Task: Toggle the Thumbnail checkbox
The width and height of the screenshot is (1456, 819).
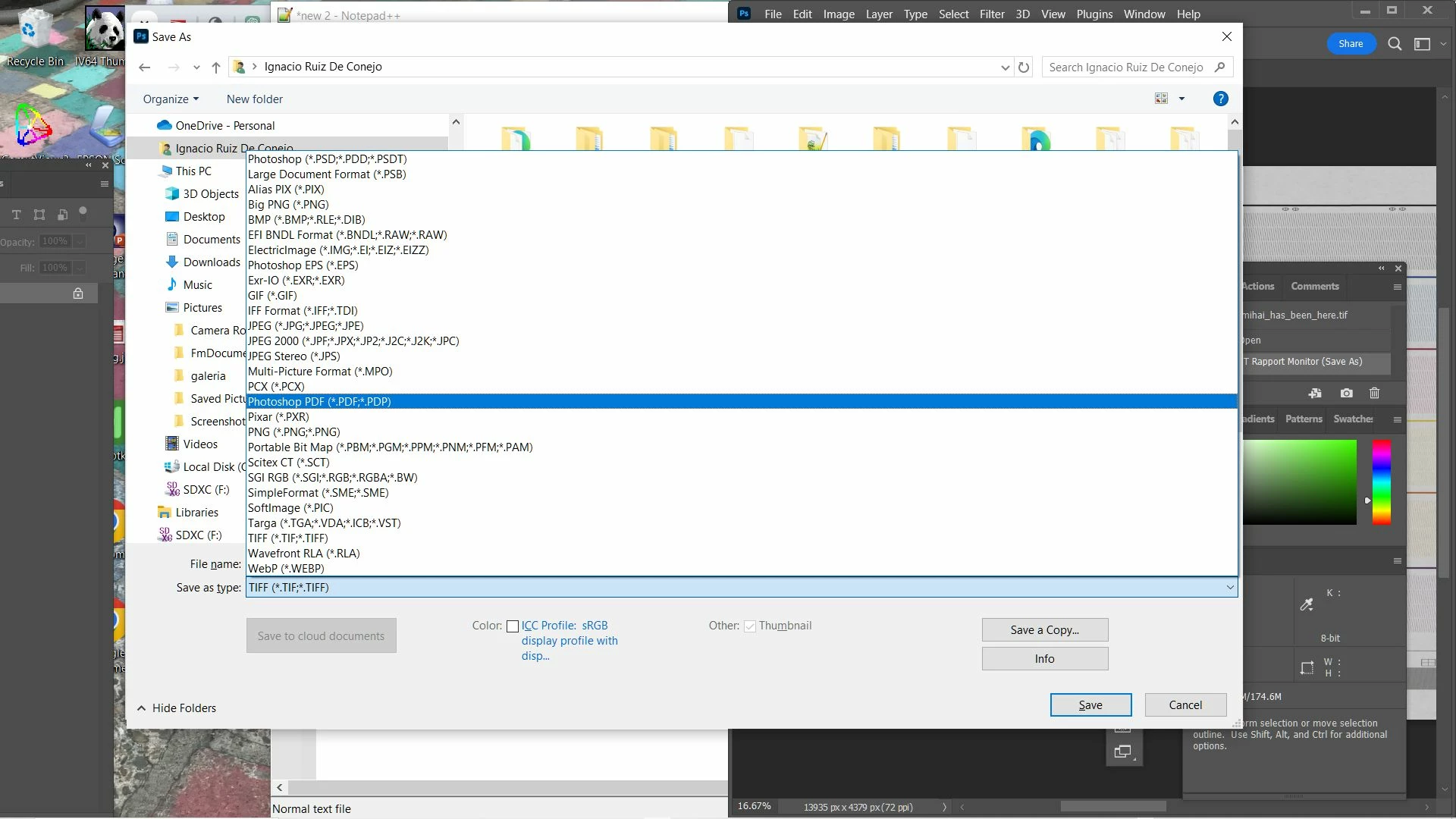Action: pyautogui.click(x=749, y=626)
